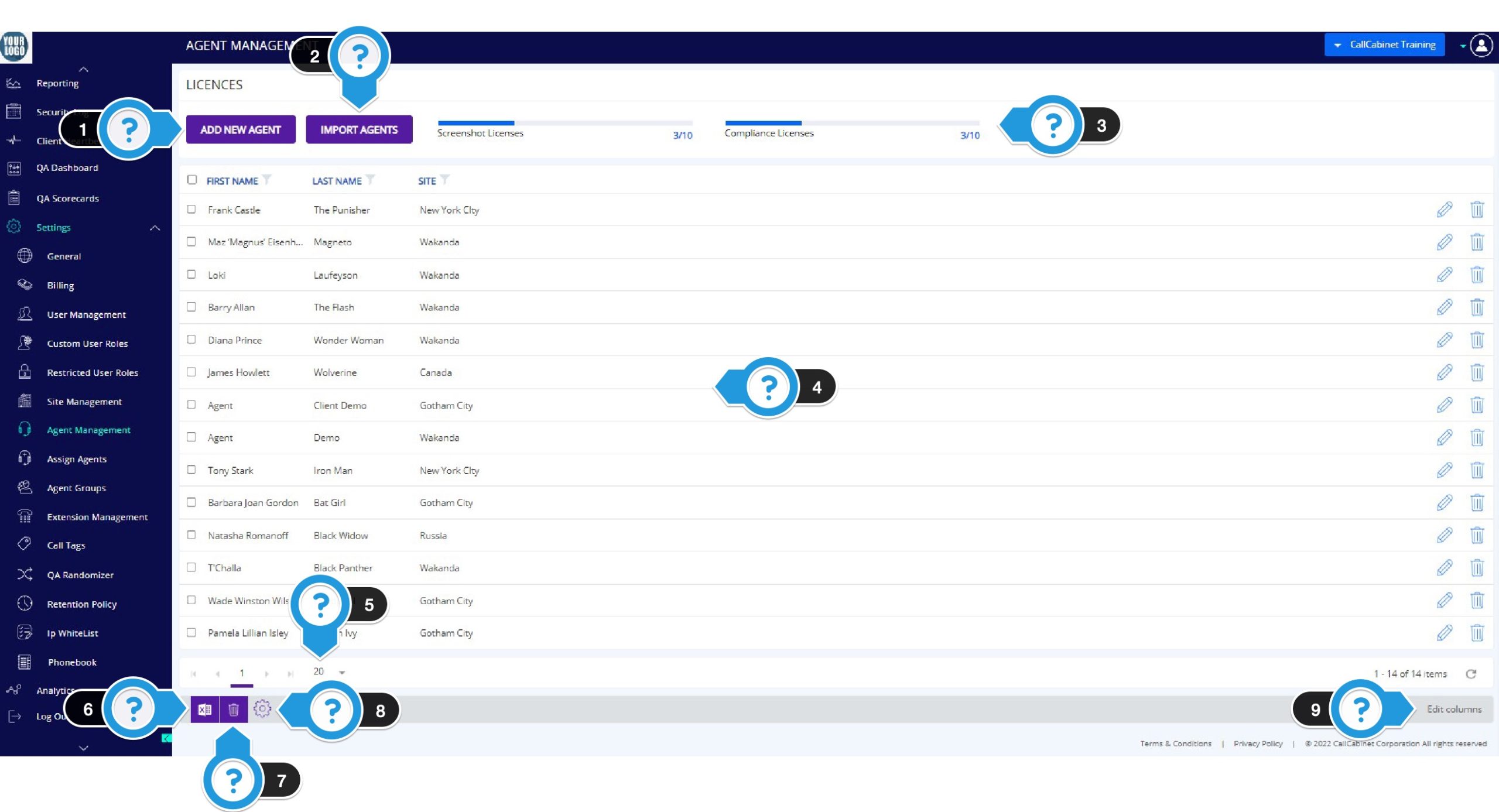The width and height of the screenshot is (1499, 812).
Task: Click Compliance Licenses progress bar
Action: point(852,123)
